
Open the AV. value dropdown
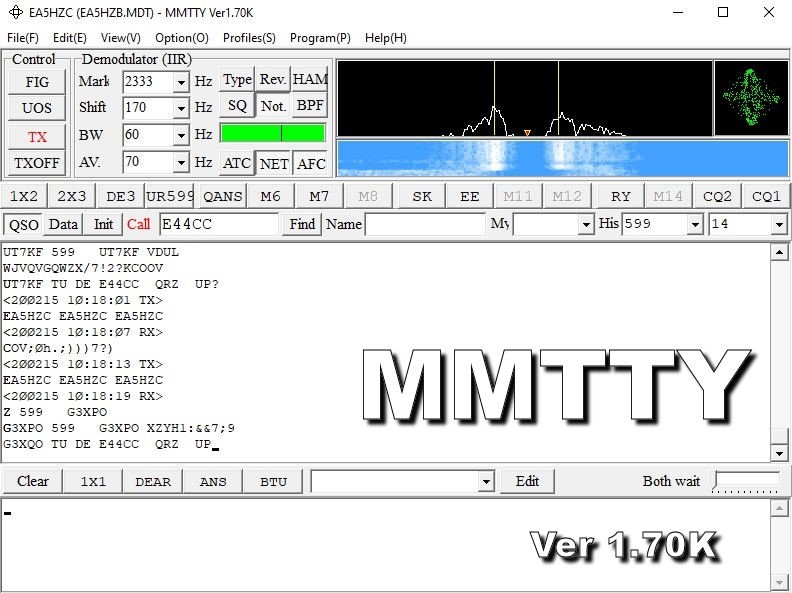click(x=181, y=163)
